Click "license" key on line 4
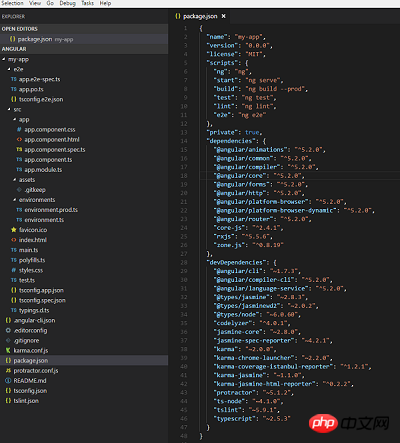Screen dimensions: 400x443 coord(222,54)
